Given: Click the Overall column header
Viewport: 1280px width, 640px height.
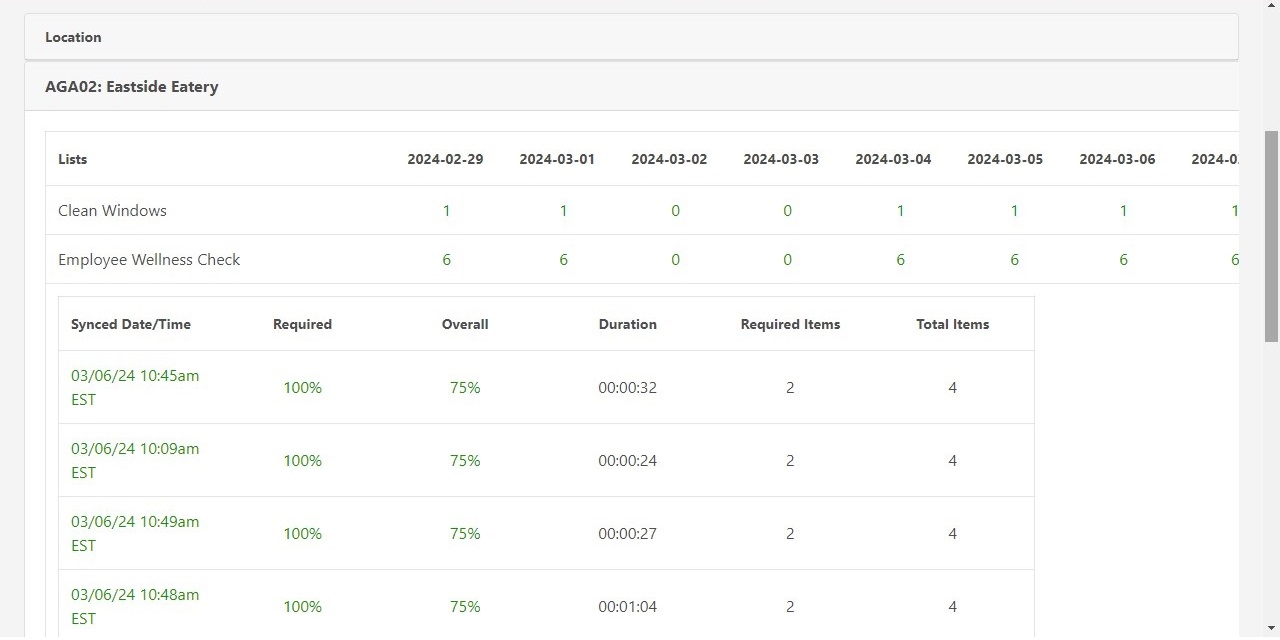Looking at the screenshot, I should pos(465,324).
